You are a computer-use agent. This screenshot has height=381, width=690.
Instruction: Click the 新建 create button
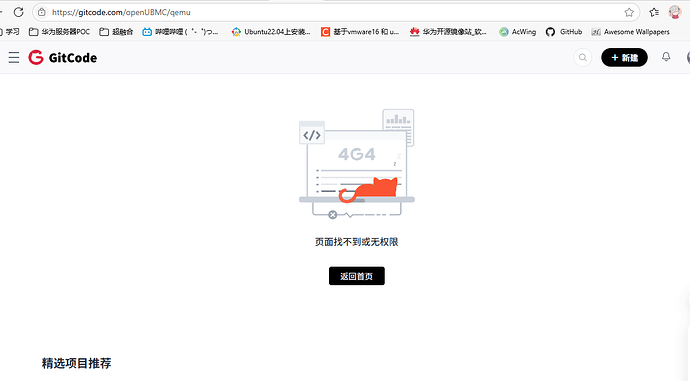pos(624,58)
